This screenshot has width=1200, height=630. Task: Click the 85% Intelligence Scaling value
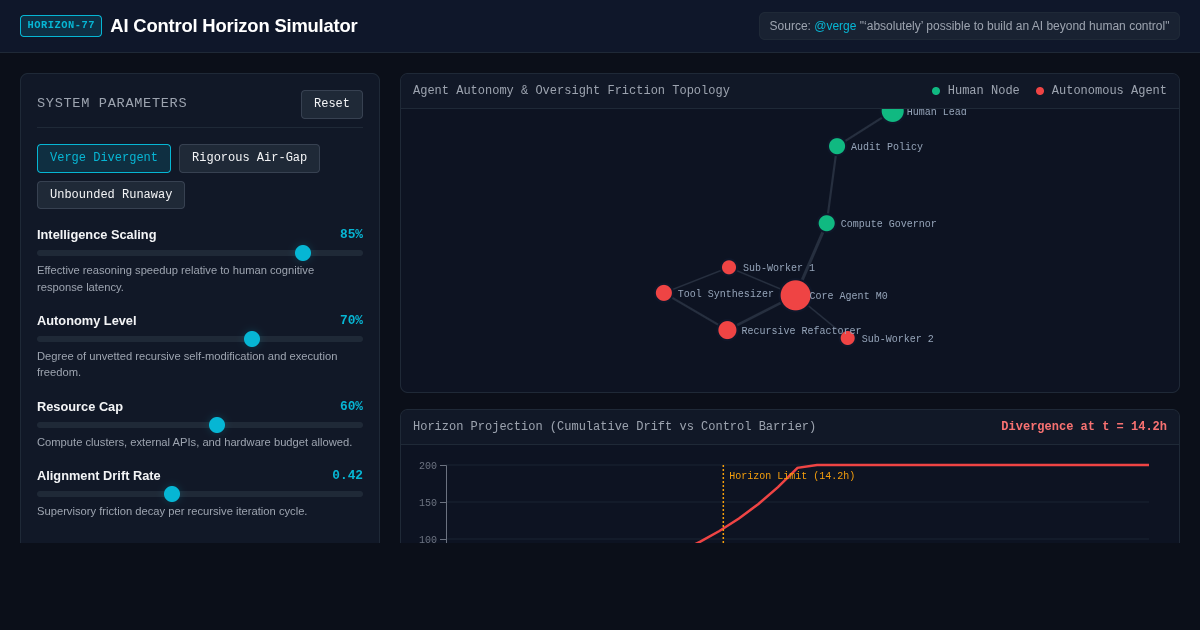351,234
